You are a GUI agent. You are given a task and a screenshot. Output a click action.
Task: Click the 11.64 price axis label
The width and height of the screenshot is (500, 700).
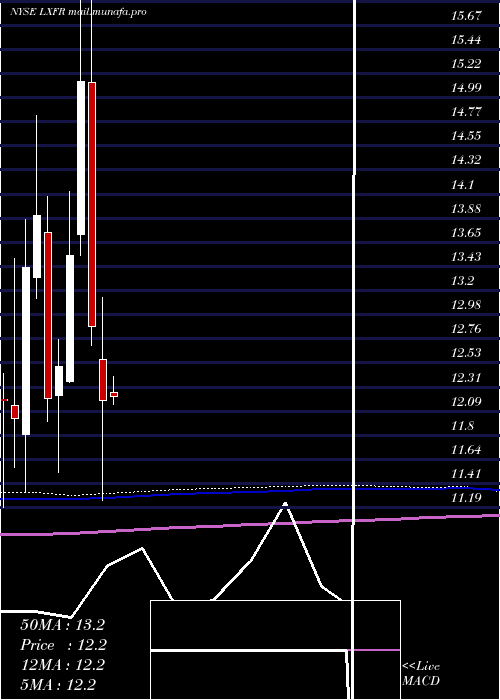tap(466, 450)
